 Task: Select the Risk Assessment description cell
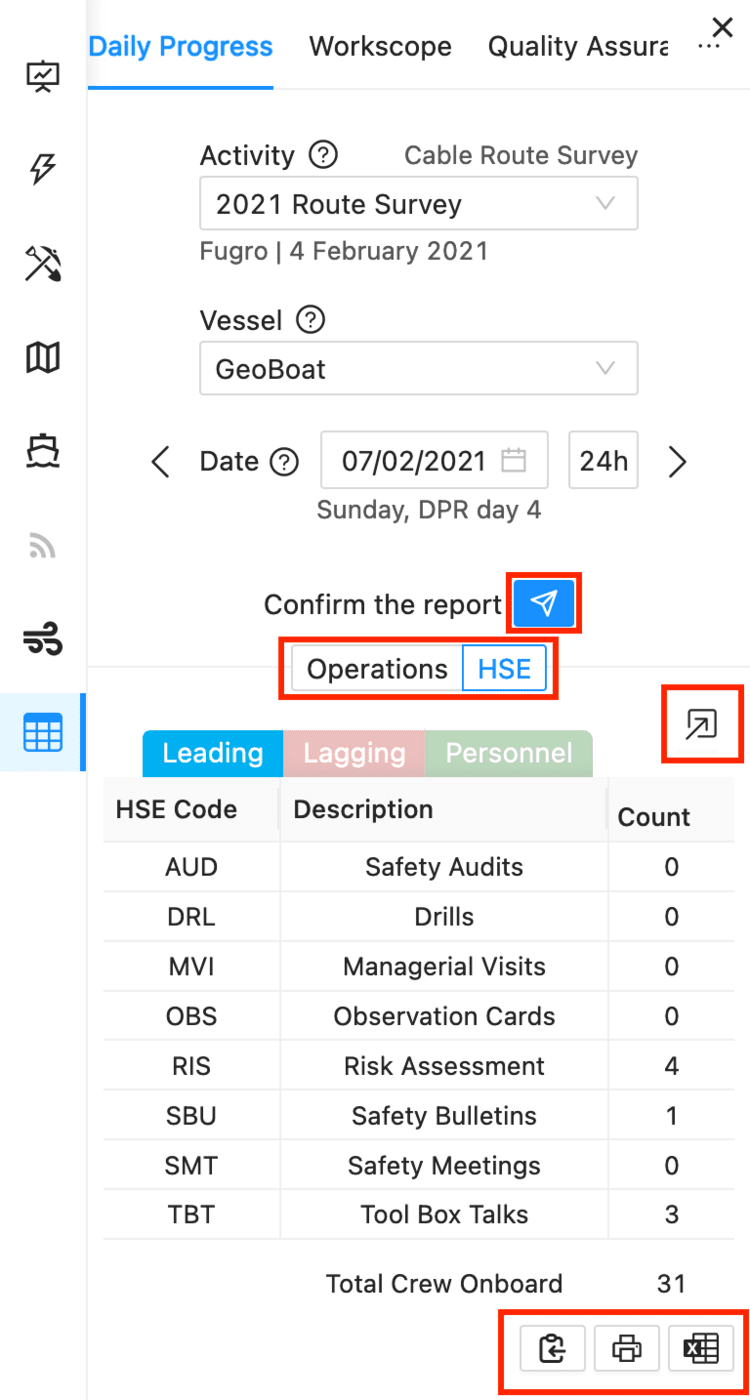[444, 1066]
